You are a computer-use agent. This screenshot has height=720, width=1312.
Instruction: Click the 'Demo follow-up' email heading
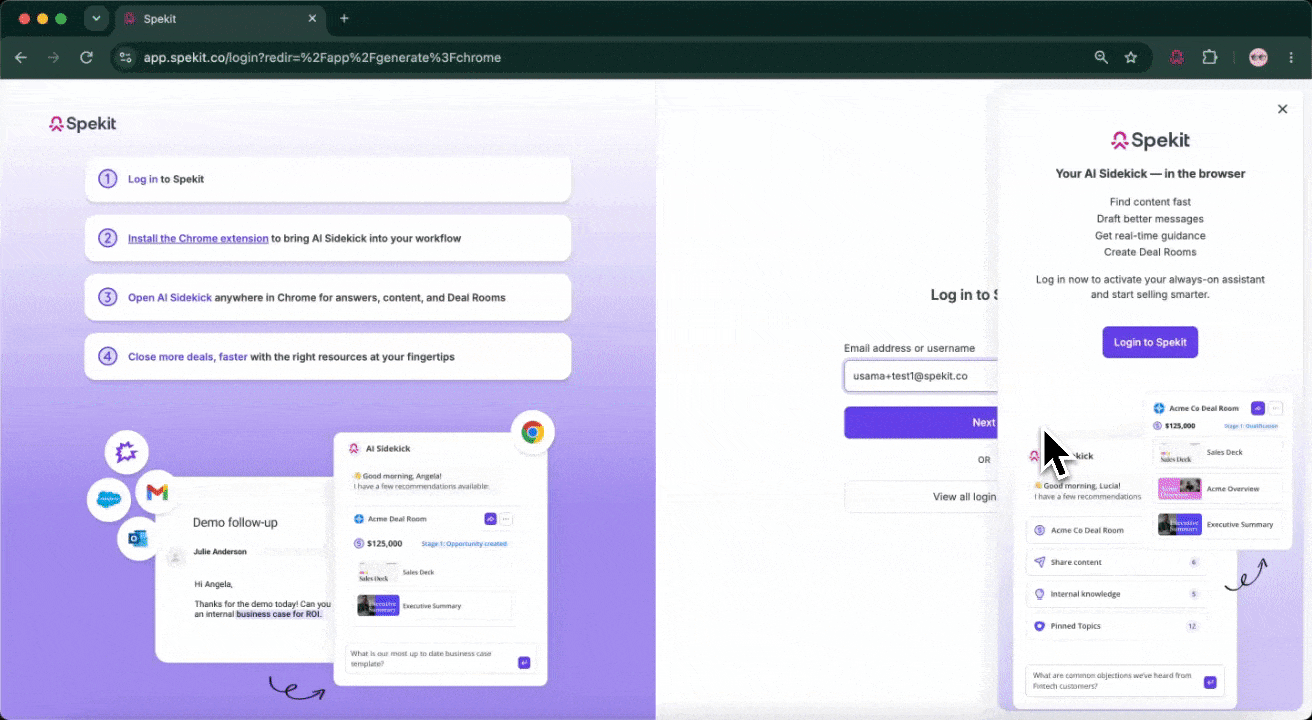coord(235,522)
